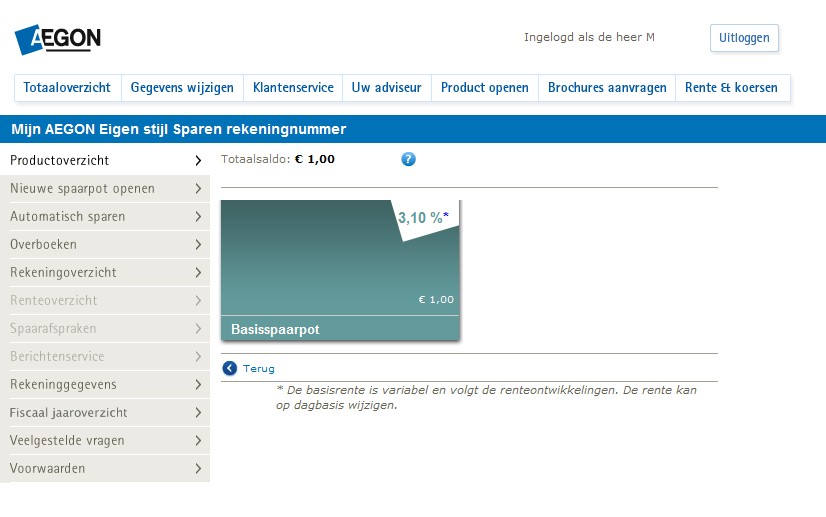Viewport: 826px width, 517px height.
Task: Go to Veelgestelde vragen
Action: (105, 440)
